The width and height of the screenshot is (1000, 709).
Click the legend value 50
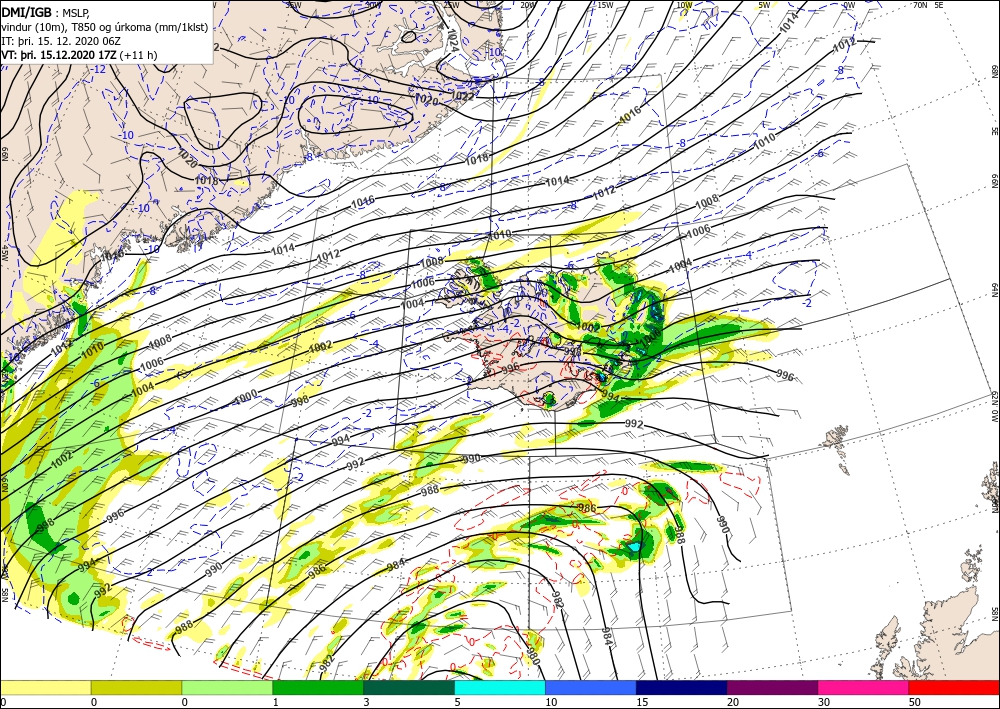915,702
